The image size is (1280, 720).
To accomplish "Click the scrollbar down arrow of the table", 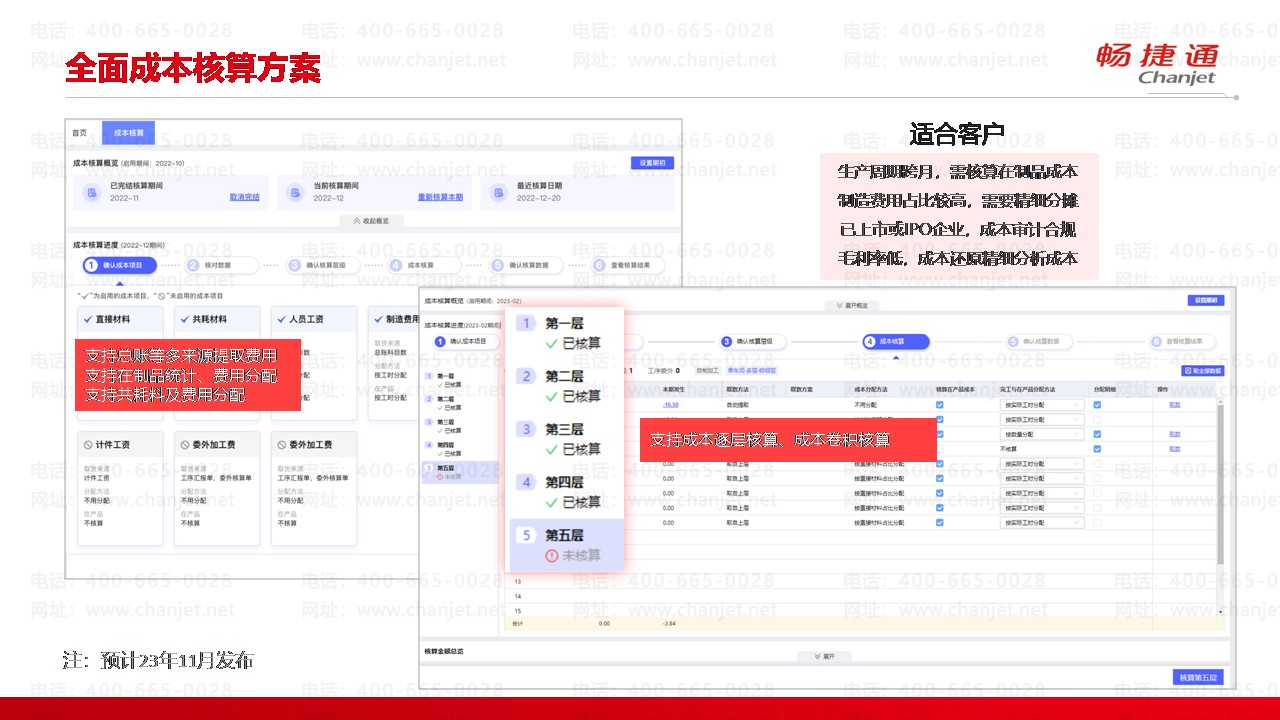I will (x=1219, y=611).
